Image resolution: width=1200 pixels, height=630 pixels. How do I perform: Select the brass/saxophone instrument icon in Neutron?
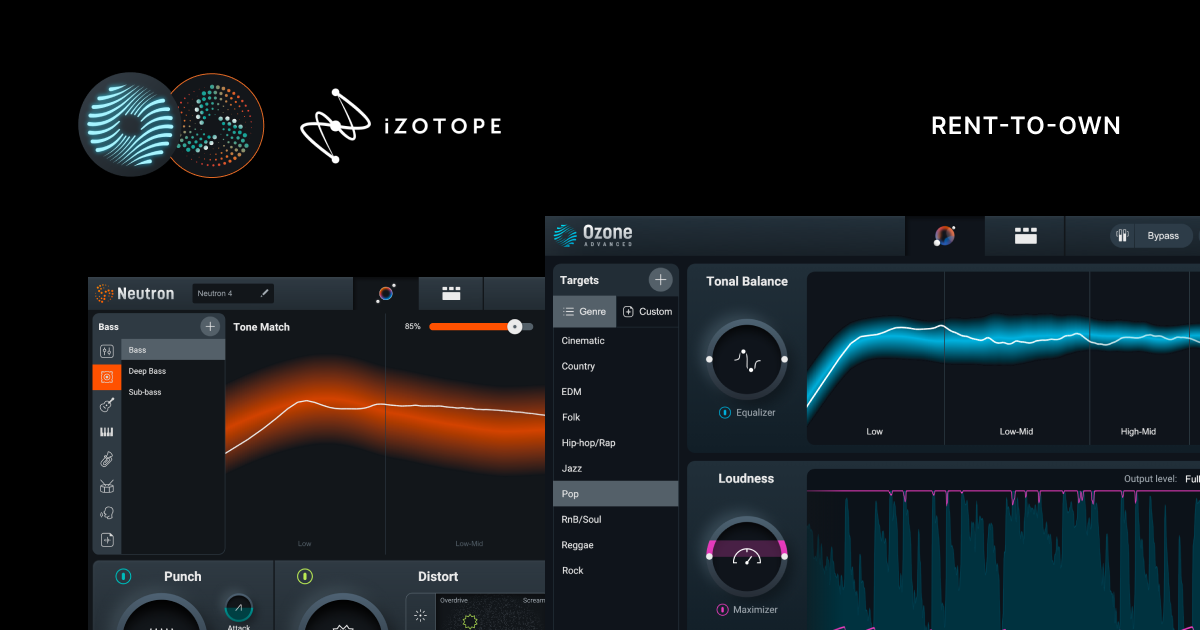107,460
